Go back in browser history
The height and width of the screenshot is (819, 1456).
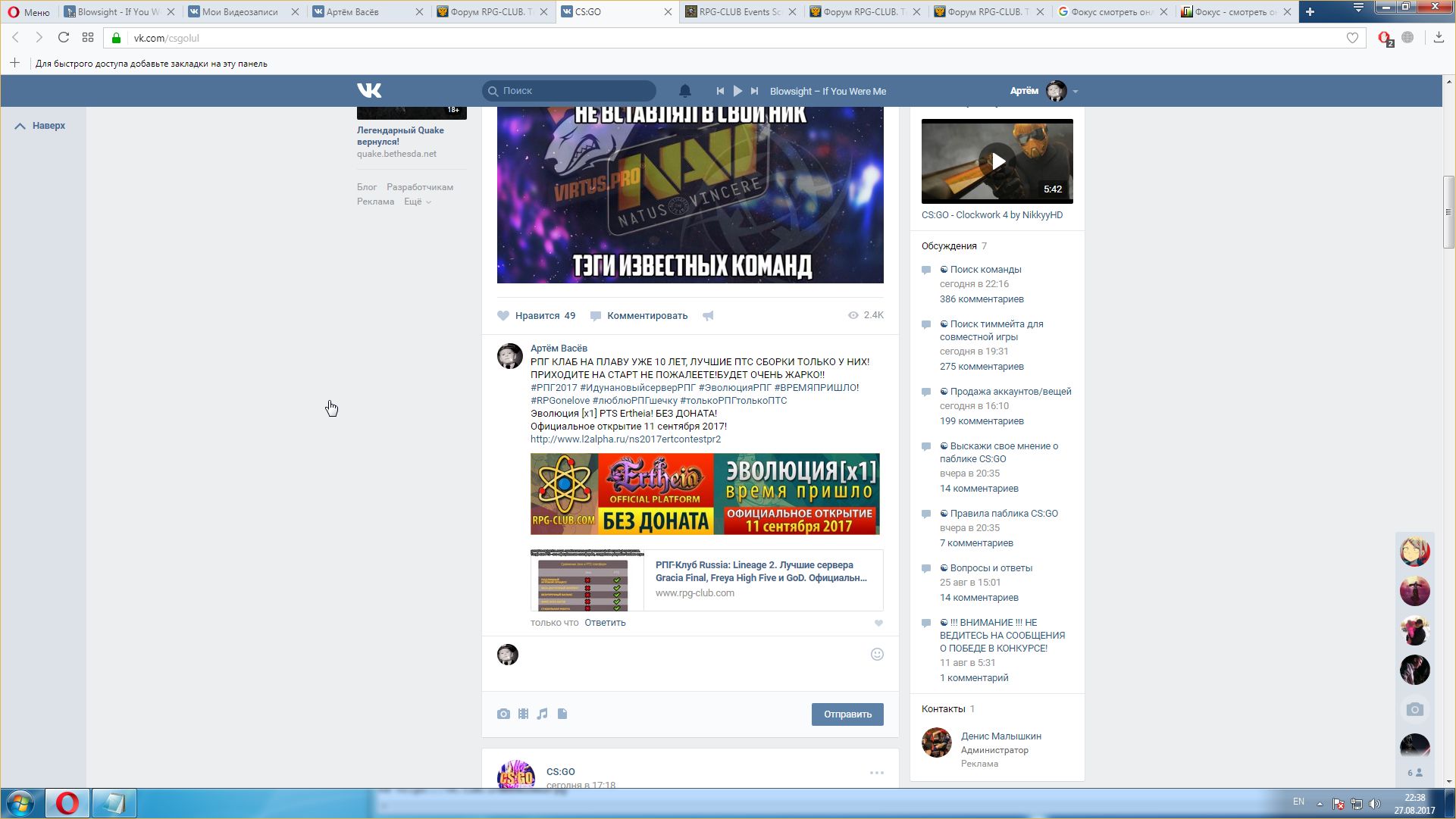pos(15,38)
